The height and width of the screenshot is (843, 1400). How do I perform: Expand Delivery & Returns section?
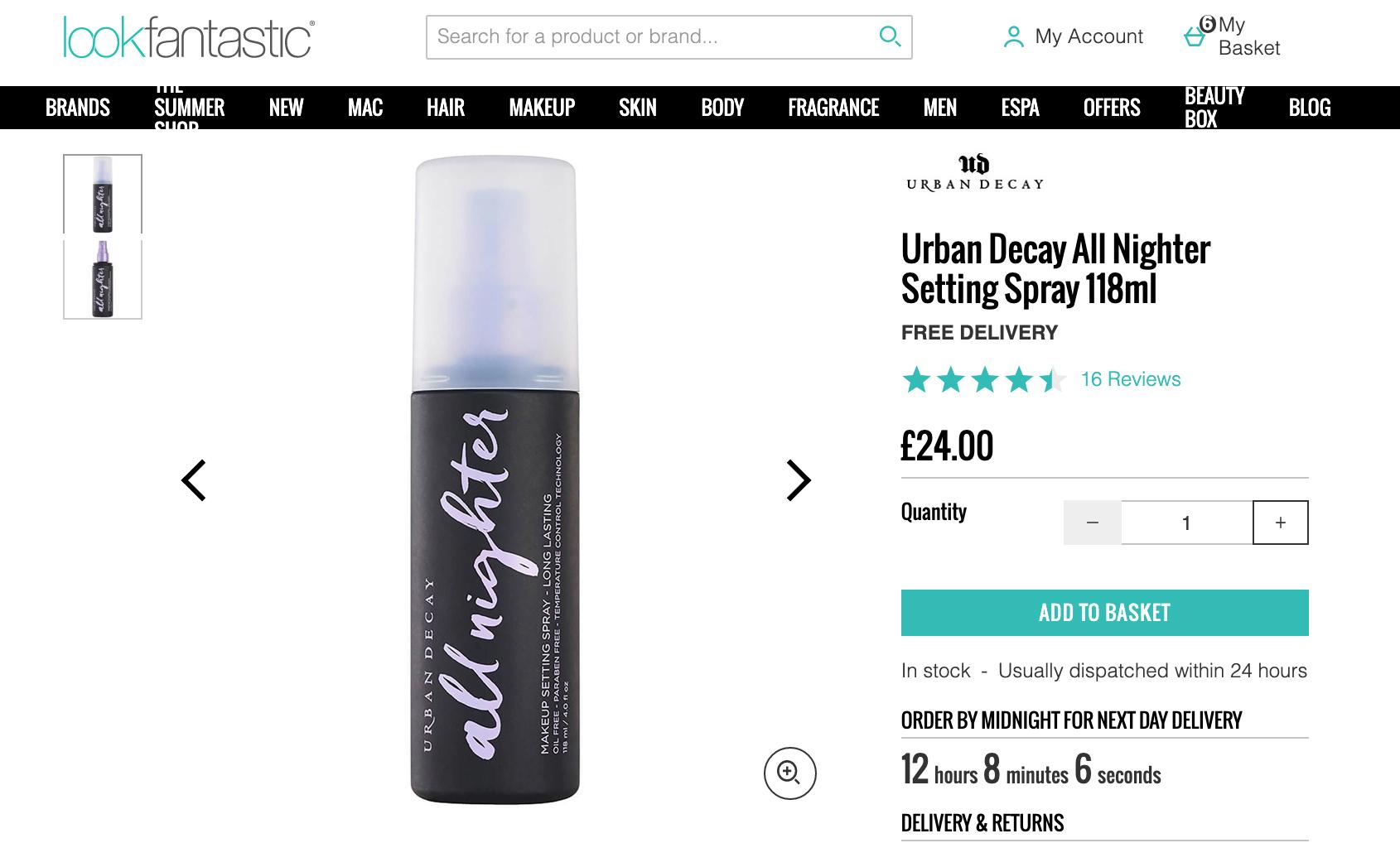(982, 823)
